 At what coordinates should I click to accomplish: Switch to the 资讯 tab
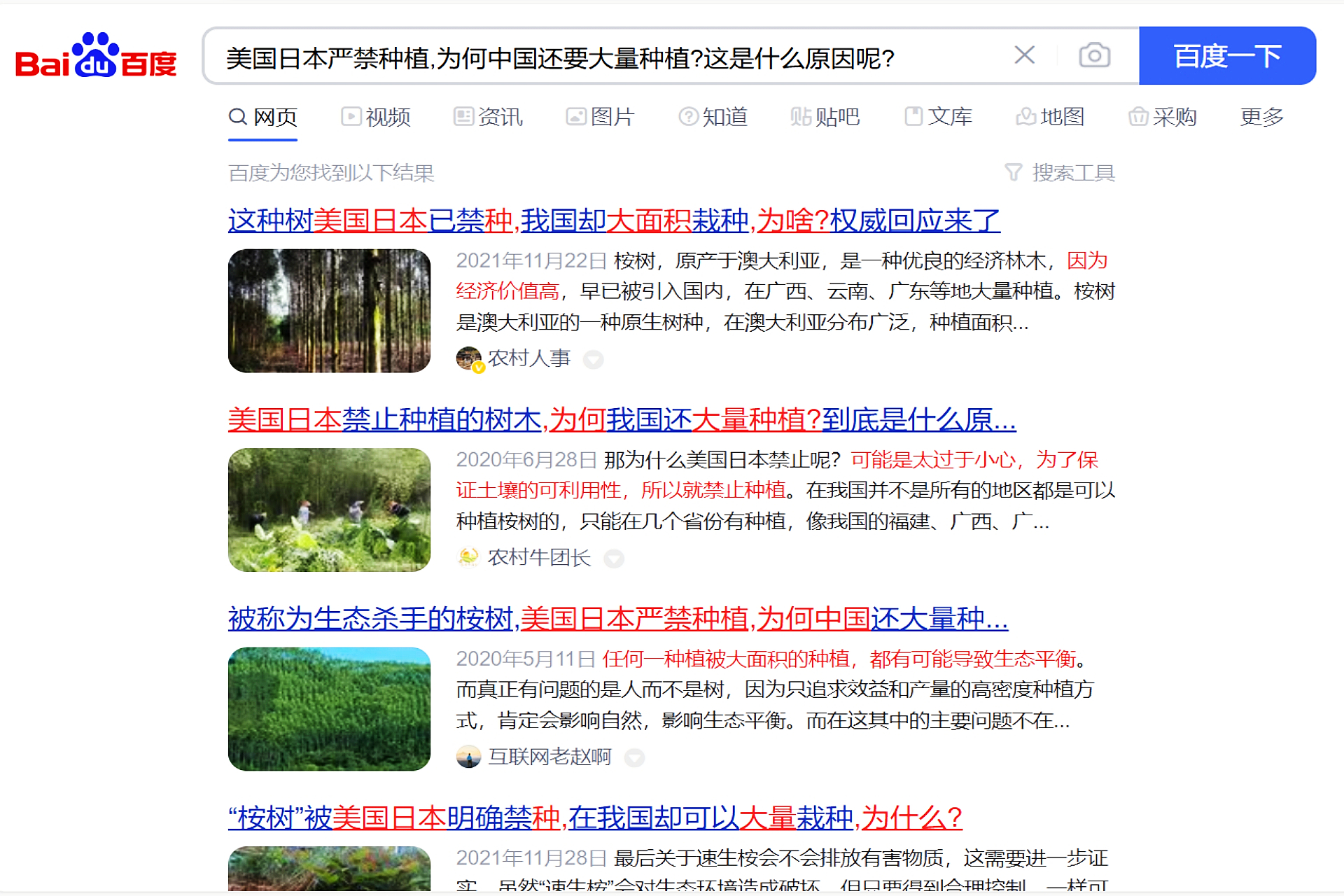pos(488,117)
